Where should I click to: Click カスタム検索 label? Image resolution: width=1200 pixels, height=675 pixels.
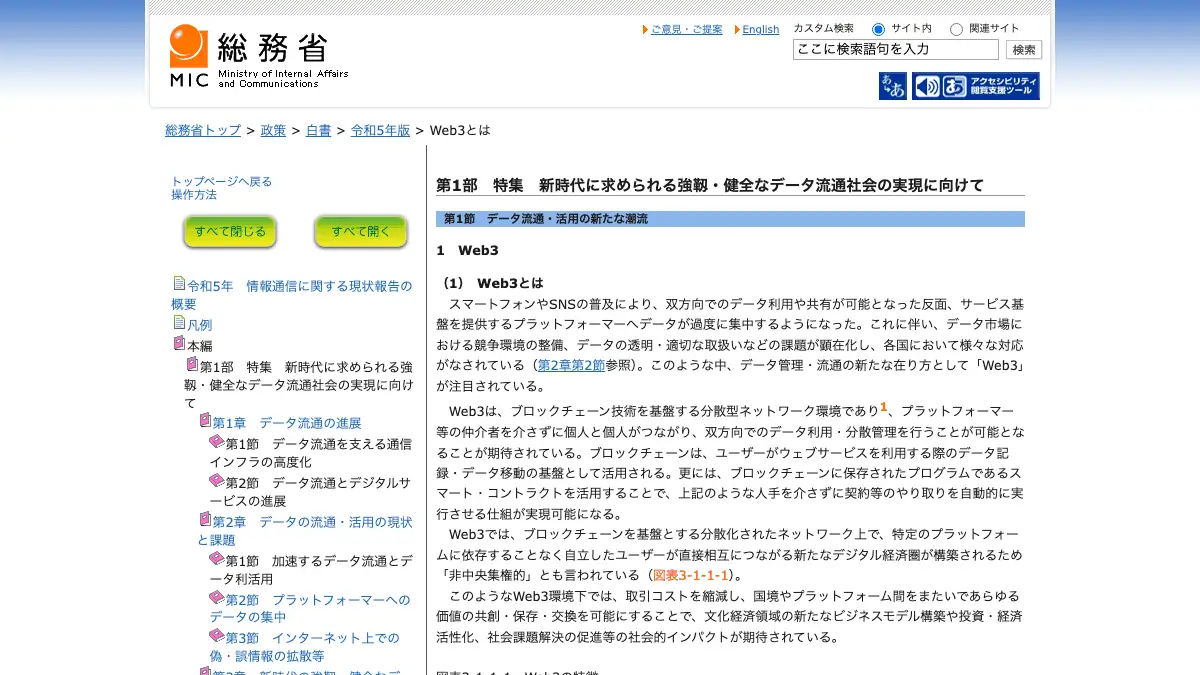tap(824, 29)
